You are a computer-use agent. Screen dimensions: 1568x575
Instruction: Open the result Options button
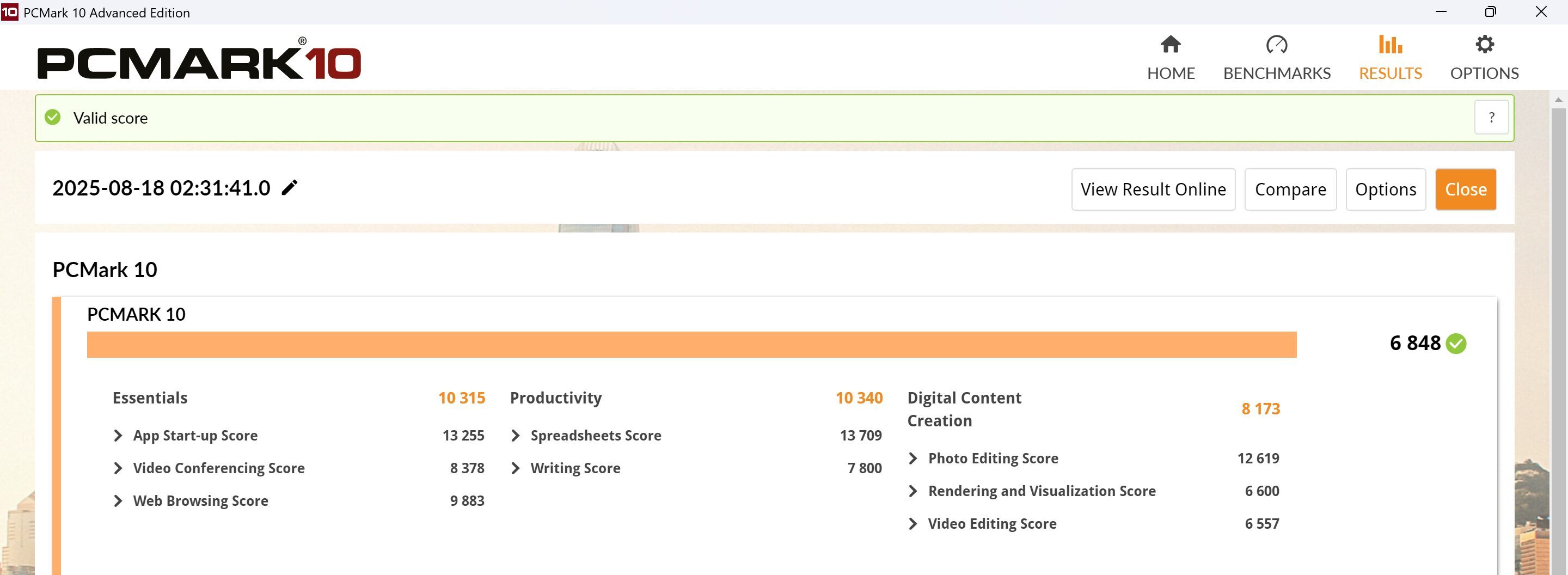tap(1386, 189)
